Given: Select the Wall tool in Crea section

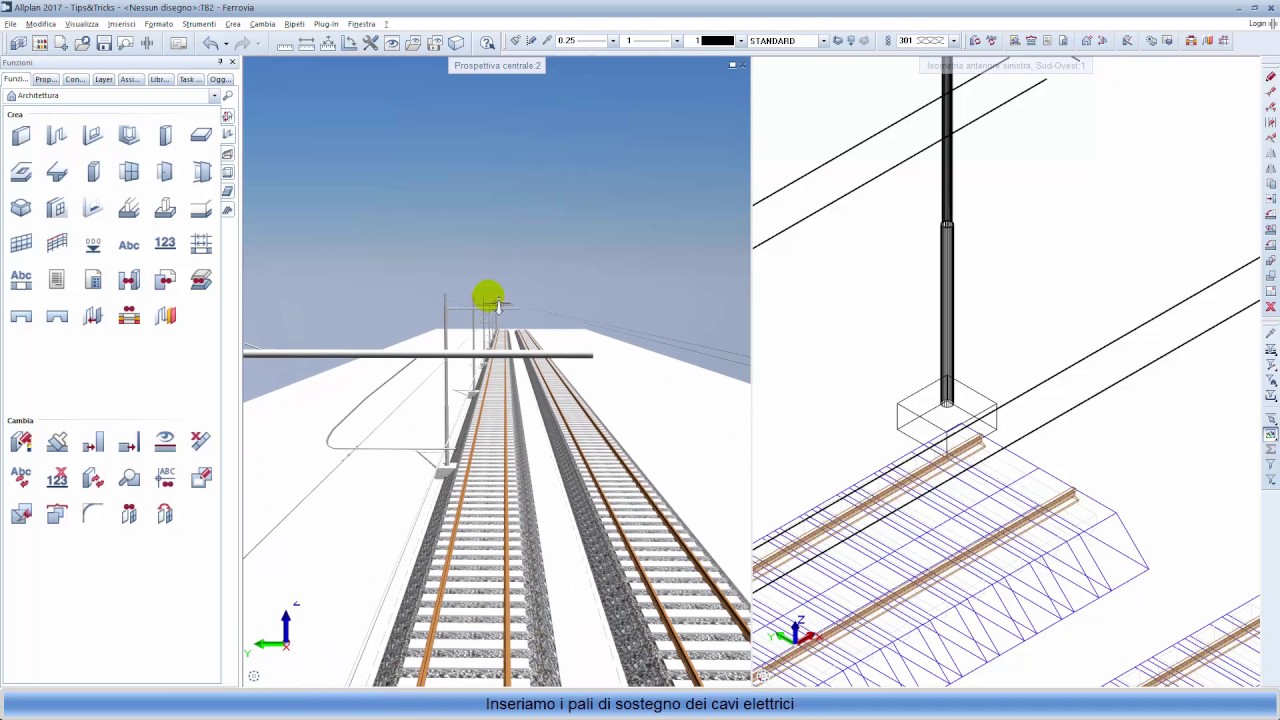Looking at the screenshot, I should (x=21, y=136).
